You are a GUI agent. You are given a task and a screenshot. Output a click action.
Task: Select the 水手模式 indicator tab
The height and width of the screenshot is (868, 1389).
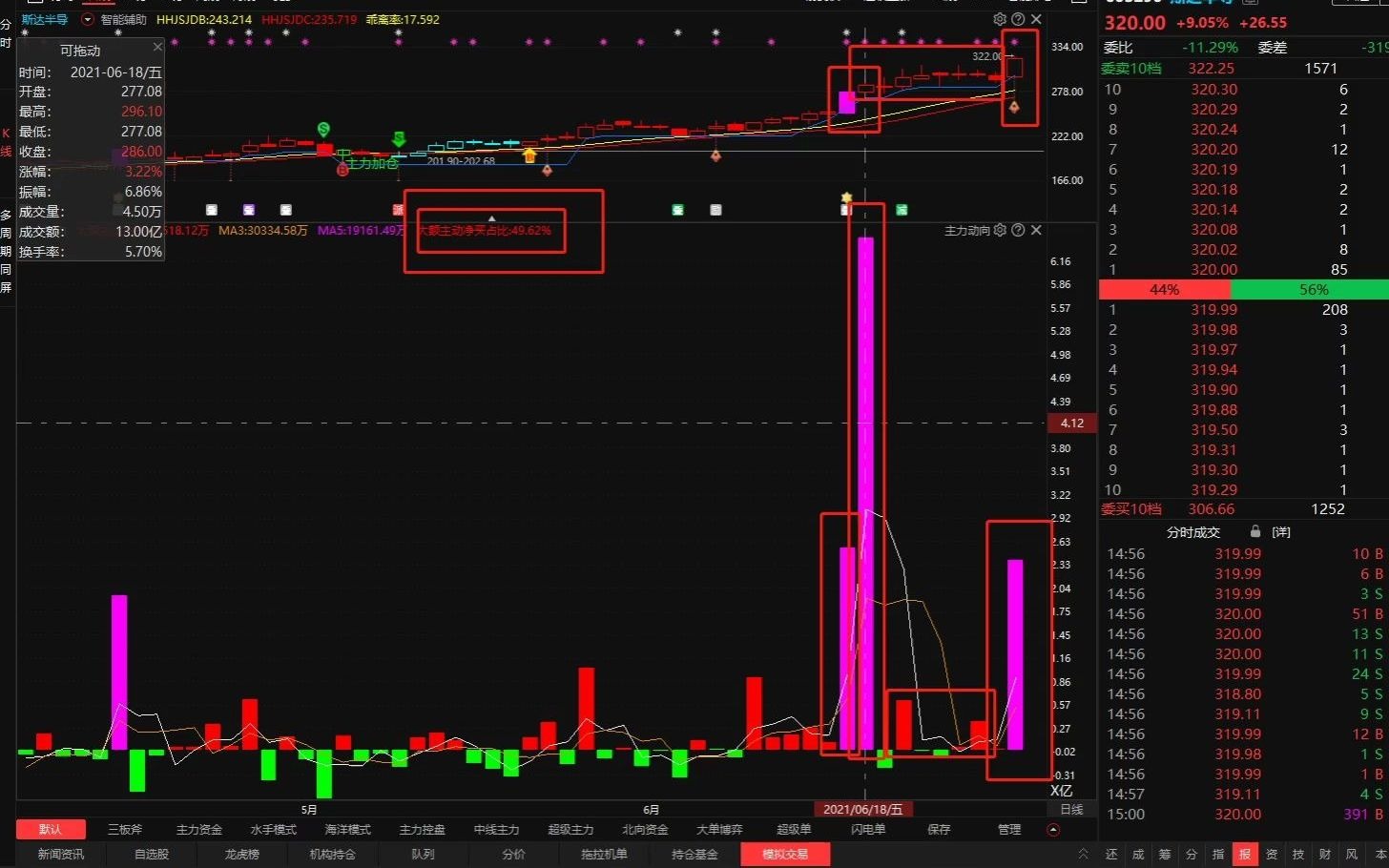pos(274,829)
